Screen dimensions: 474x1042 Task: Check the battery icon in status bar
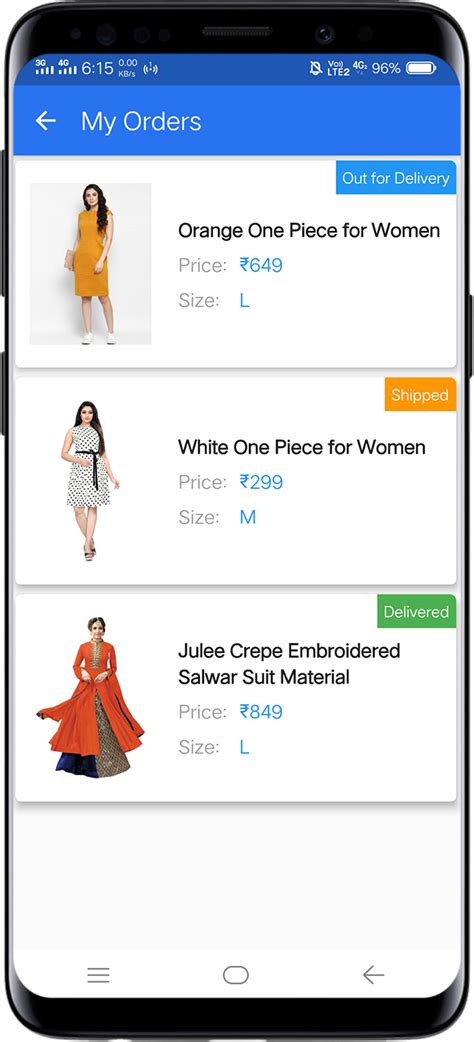click(x=421, y=68)
